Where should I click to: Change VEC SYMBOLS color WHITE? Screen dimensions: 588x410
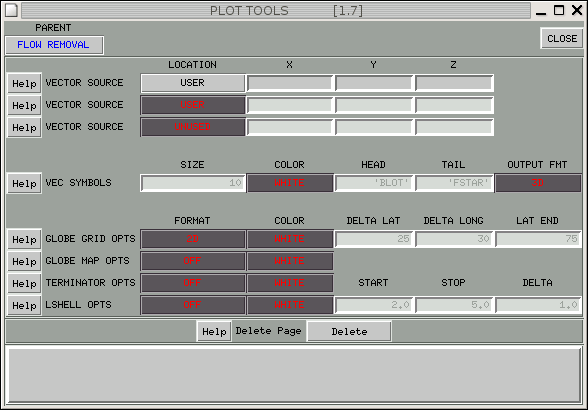coord(290,183)
